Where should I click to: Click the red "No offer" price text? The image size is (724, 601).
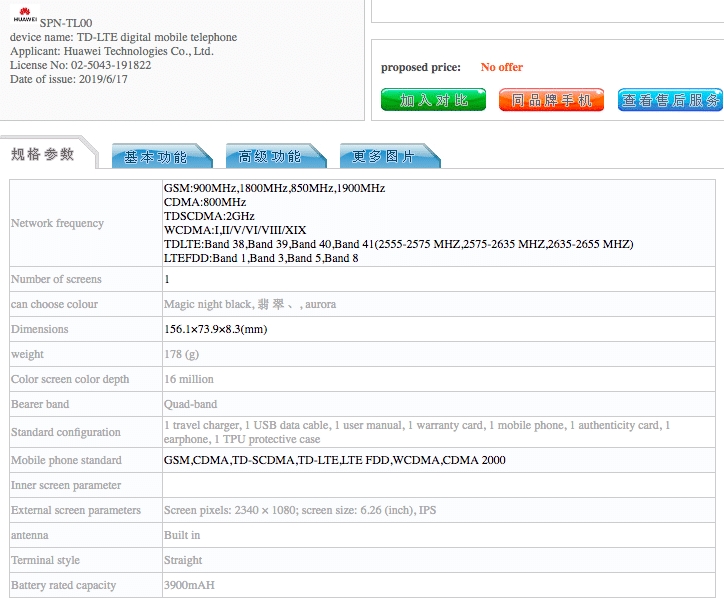point(501,67)
